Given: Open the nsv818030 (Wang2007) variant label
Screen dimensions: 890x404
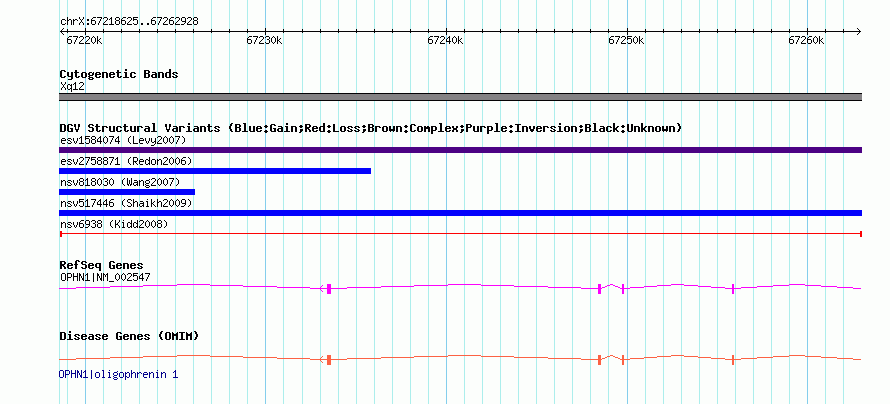Looking at the screenshot, I should [x=120, y=182].
